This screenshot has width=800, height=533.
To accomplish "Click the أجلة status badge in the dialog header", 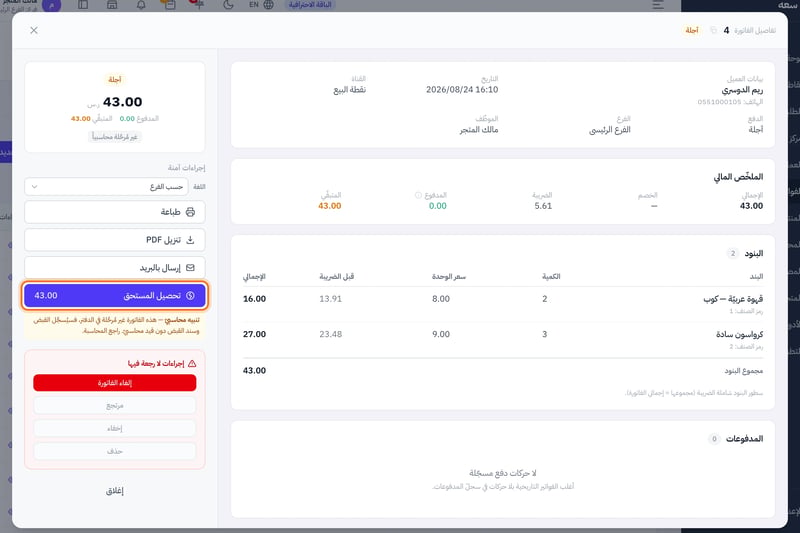I will (692, 31).
